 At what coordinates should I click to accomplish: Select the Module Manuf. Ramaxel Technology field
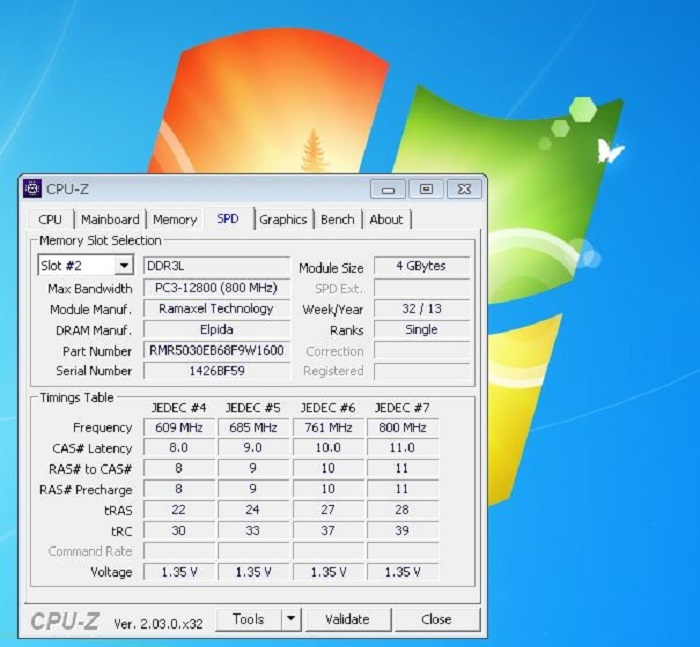pyautogui.click(x=216, y=309)
